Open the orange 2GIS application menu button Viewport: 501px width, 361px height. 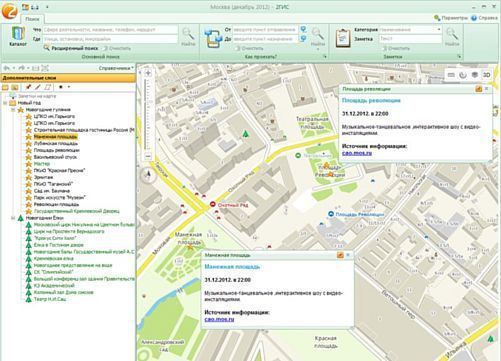[10, 11]
